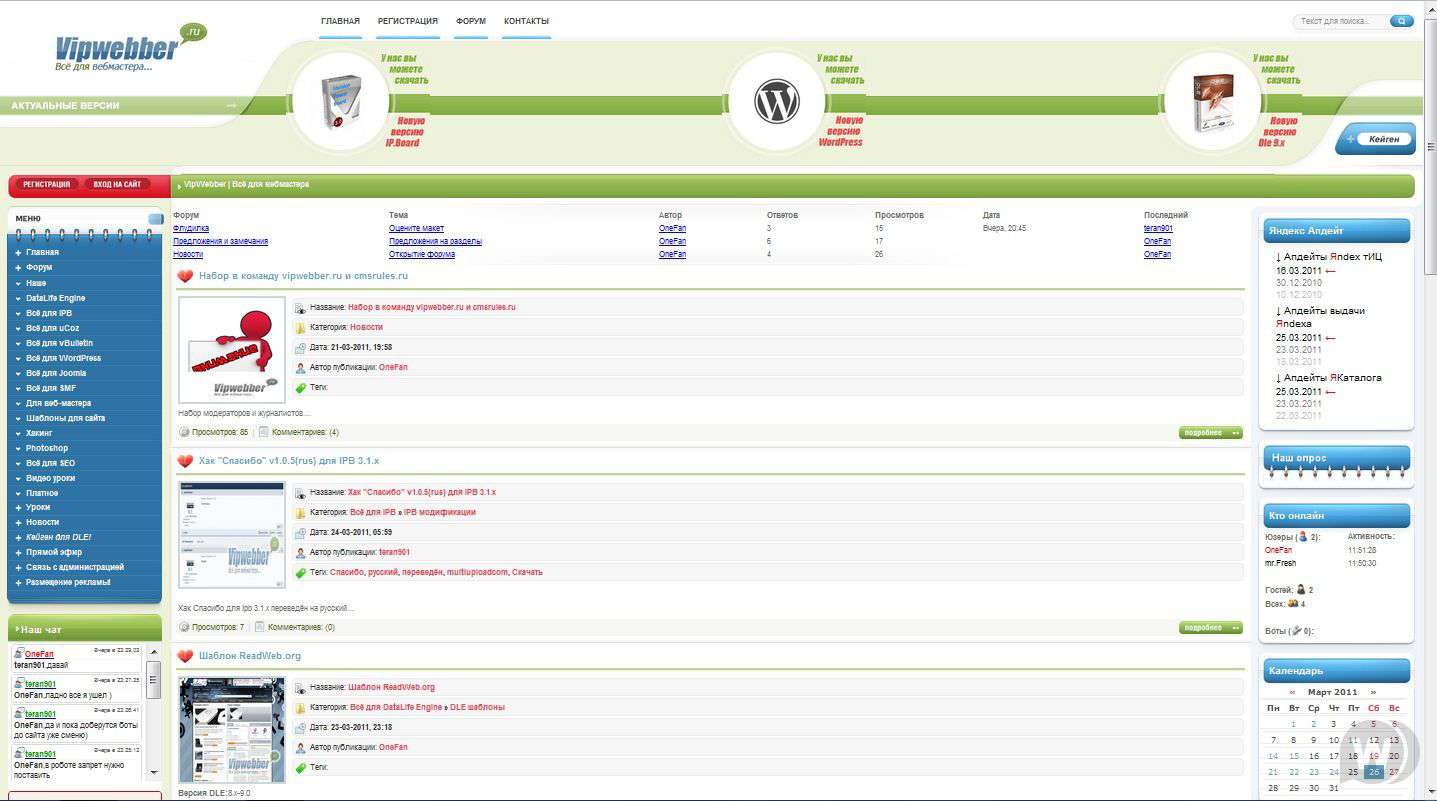
Task: Open the DLE 9.x box image
Action: pos(1213,103)
